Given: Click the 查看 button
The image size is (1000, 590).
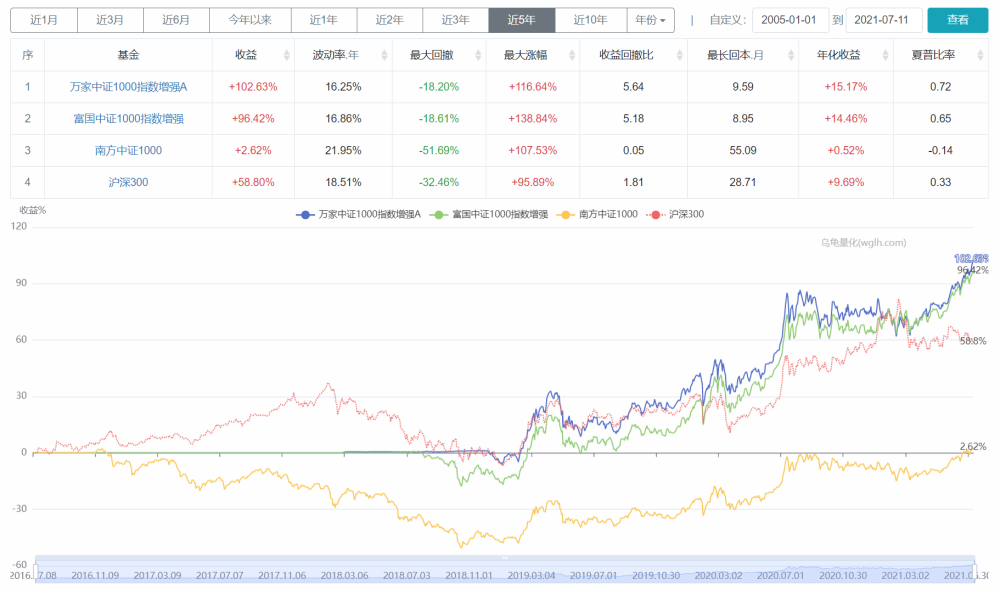Looking at the screenshot, I should tap(957, 20).
